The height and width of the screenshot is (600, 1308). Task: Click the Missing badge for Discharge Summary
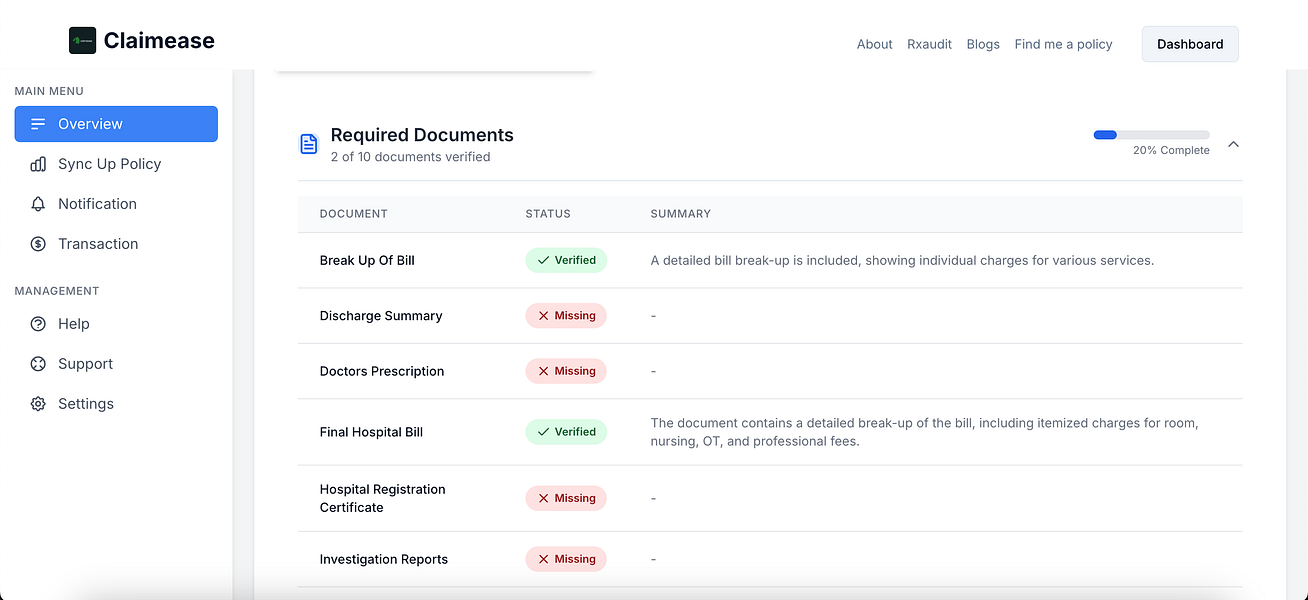(566, 315)
